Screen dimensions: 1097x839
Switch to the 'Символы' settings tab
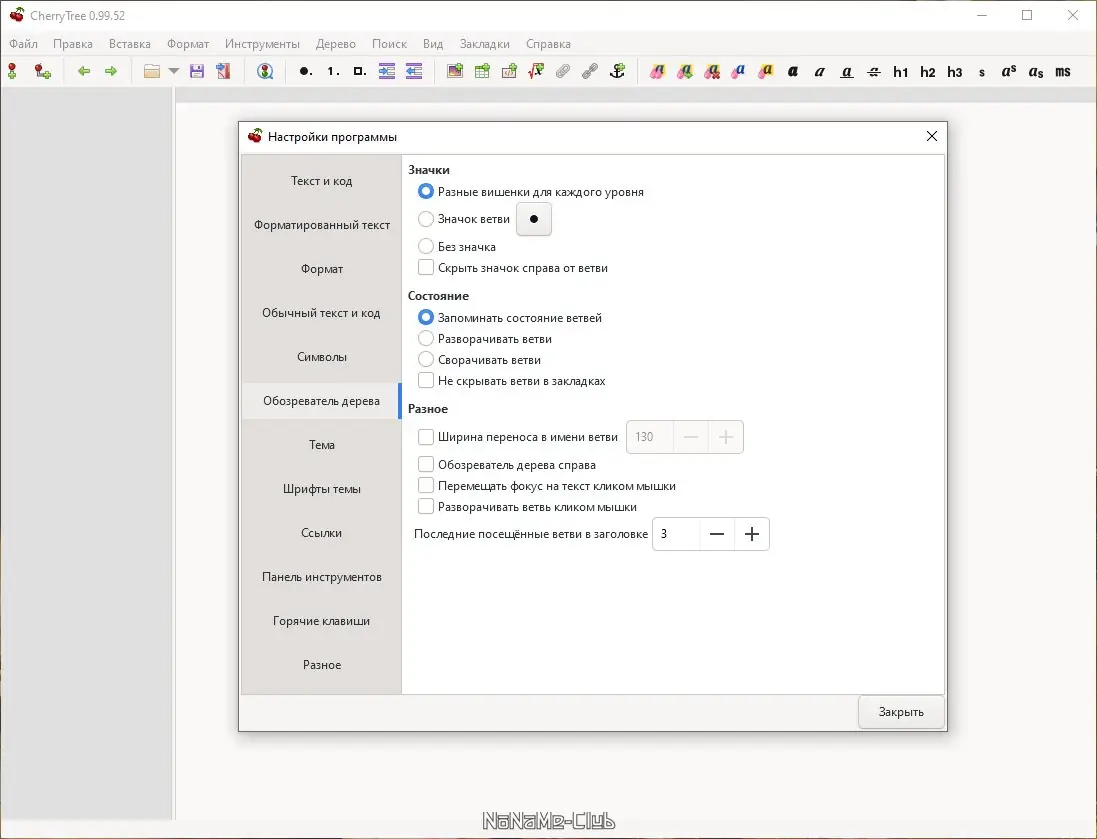coord(321,357)
